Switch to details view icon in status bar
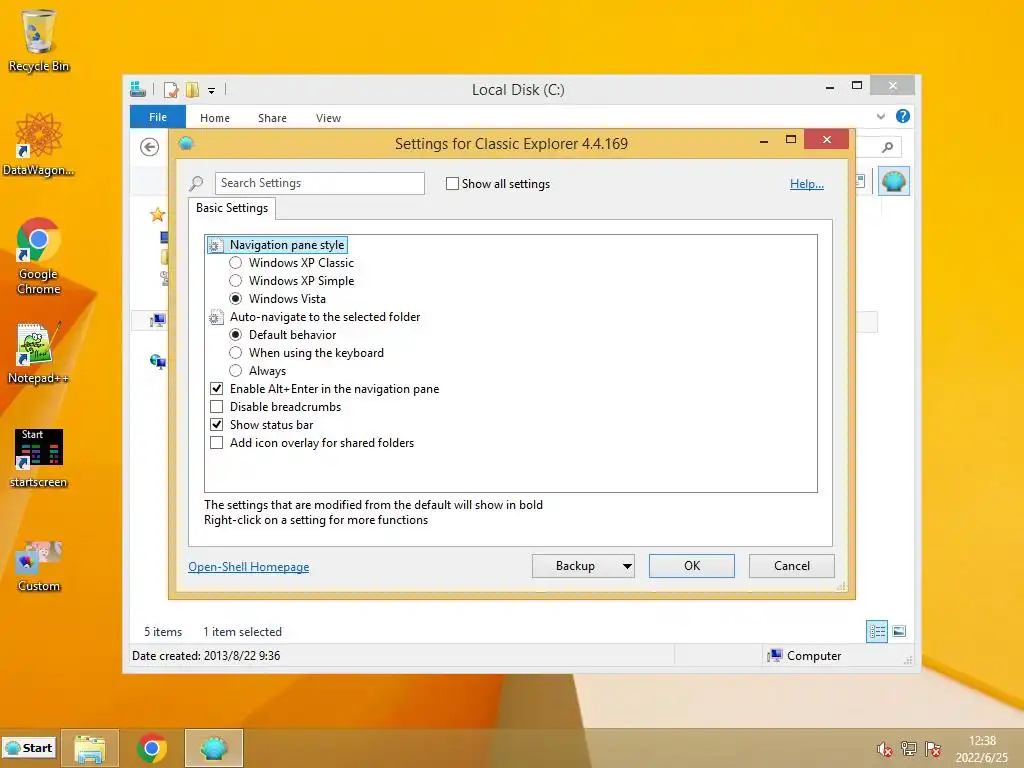 (x=876, y=631)
